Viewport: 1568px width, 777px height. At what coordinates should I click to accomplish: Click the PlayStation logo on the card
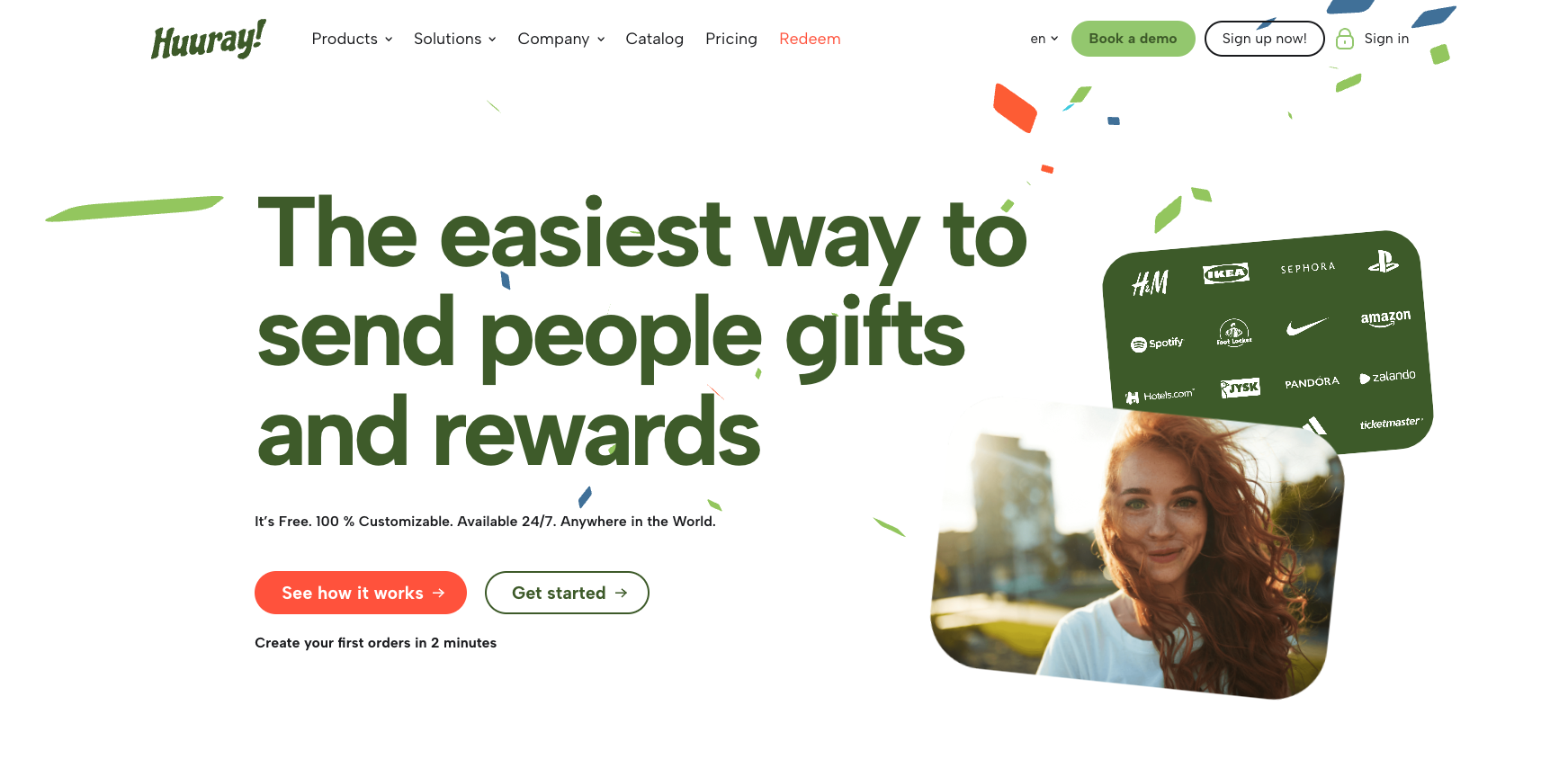click(x=1384, y=262)
